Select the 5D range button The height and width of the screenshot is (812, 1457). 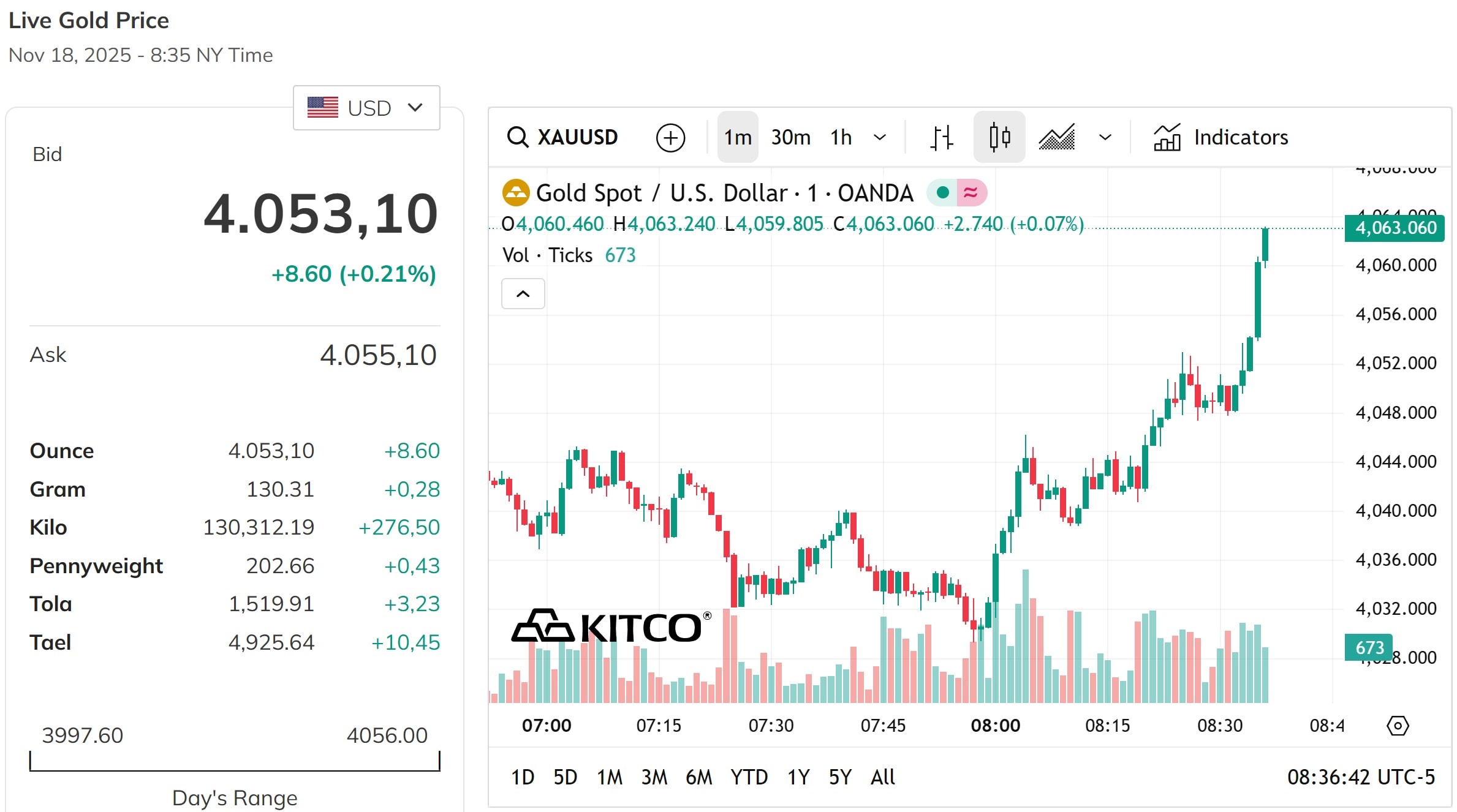pyautogui.click(x=566, y=776)
